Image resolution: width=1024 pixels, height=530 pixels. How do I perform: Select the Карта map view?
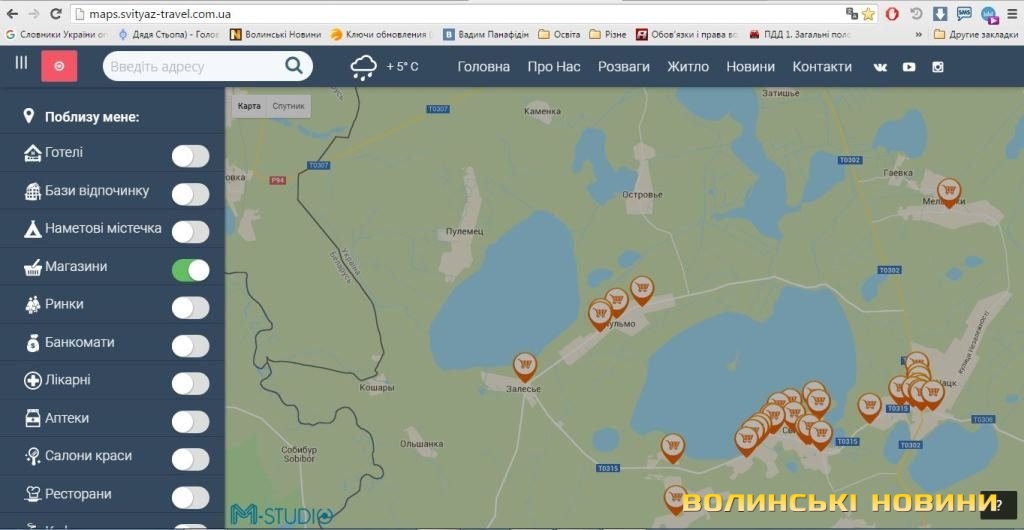[x=250, y=106]
